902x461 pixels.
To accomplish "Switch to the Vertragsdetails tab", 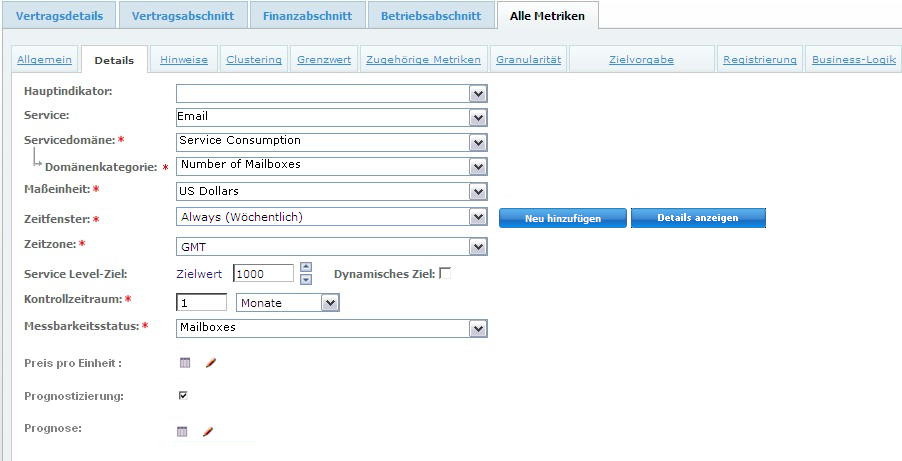I will (x=59, y=16).
